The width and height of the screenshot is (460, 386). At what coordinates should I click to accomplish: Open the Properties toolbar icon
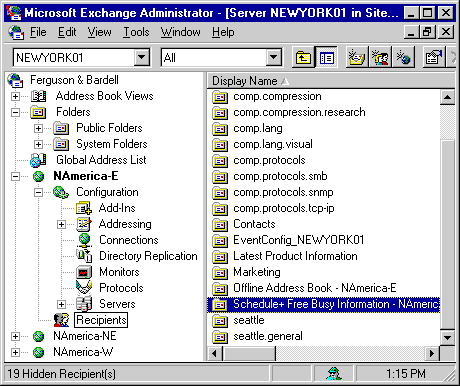pos(434,58)
